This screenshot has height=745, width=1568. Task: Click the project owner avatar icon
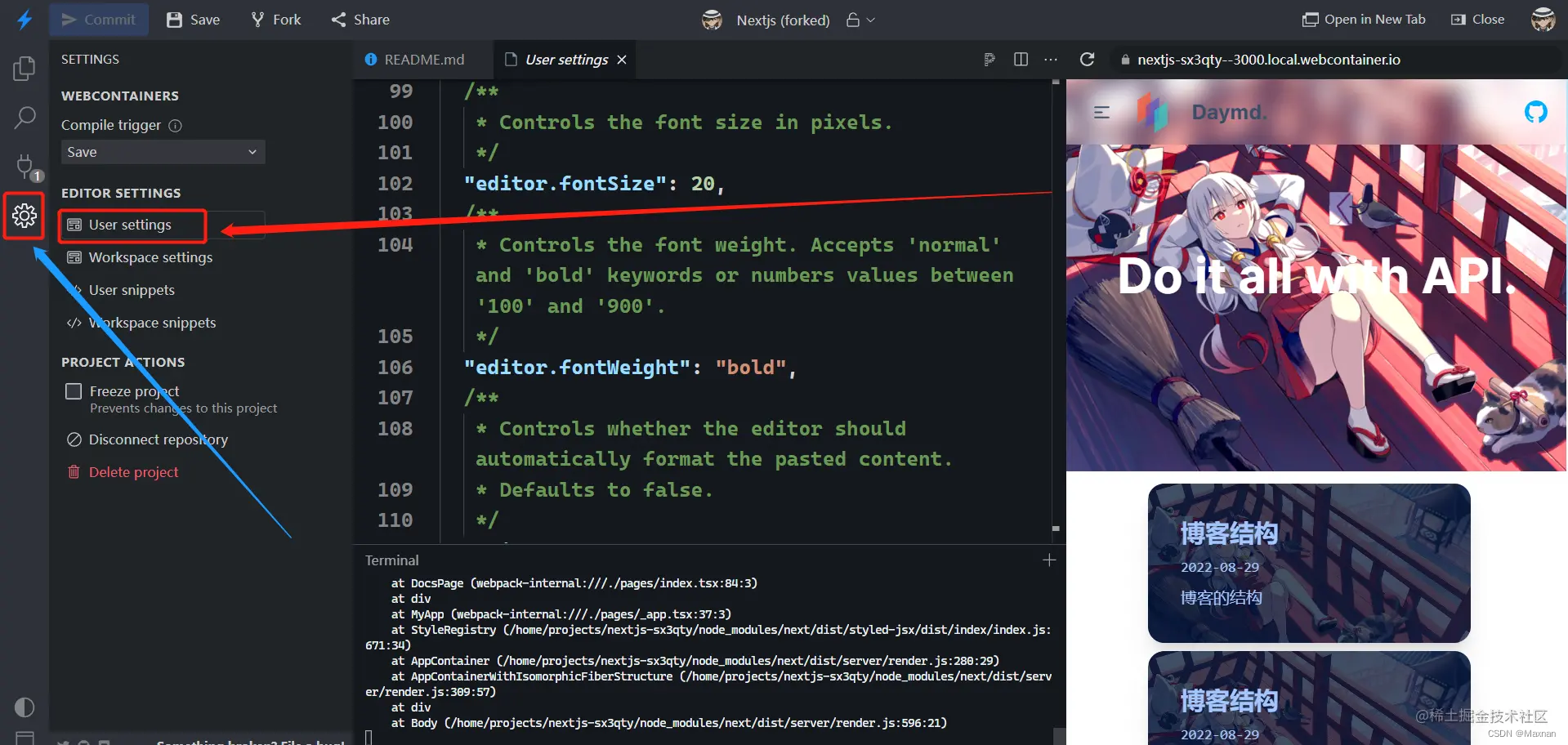[713, 20]
